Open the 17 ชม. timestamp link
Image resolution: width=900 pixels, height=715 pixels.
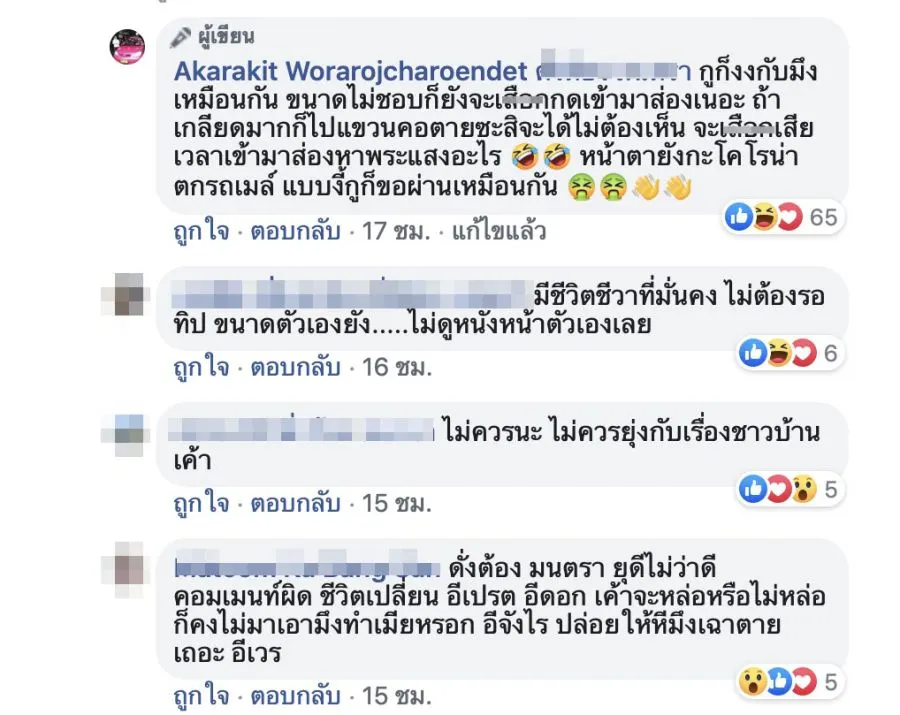(x=395, y=231)
